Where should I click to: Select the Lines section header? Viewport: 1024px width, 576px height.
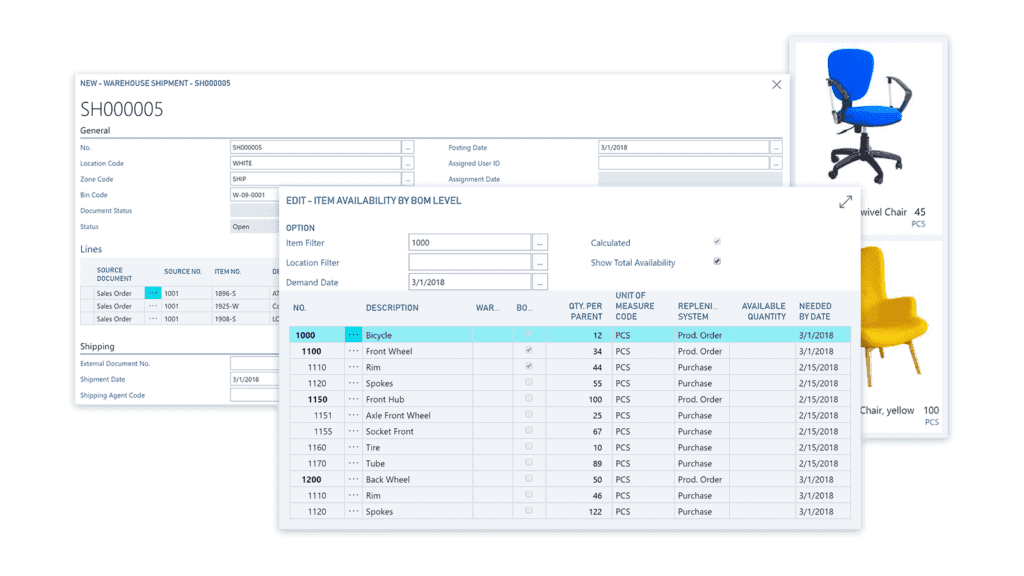click(91, 249)
